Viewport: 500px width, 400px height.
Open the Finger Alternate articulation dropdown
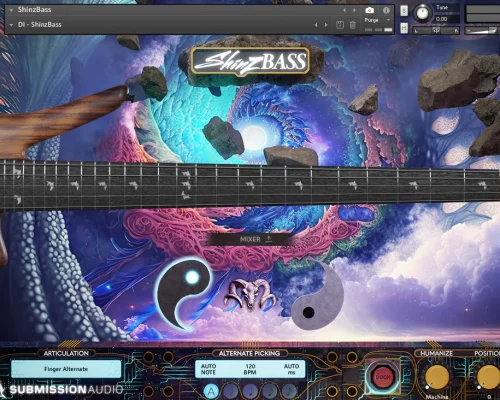[66, 369]
